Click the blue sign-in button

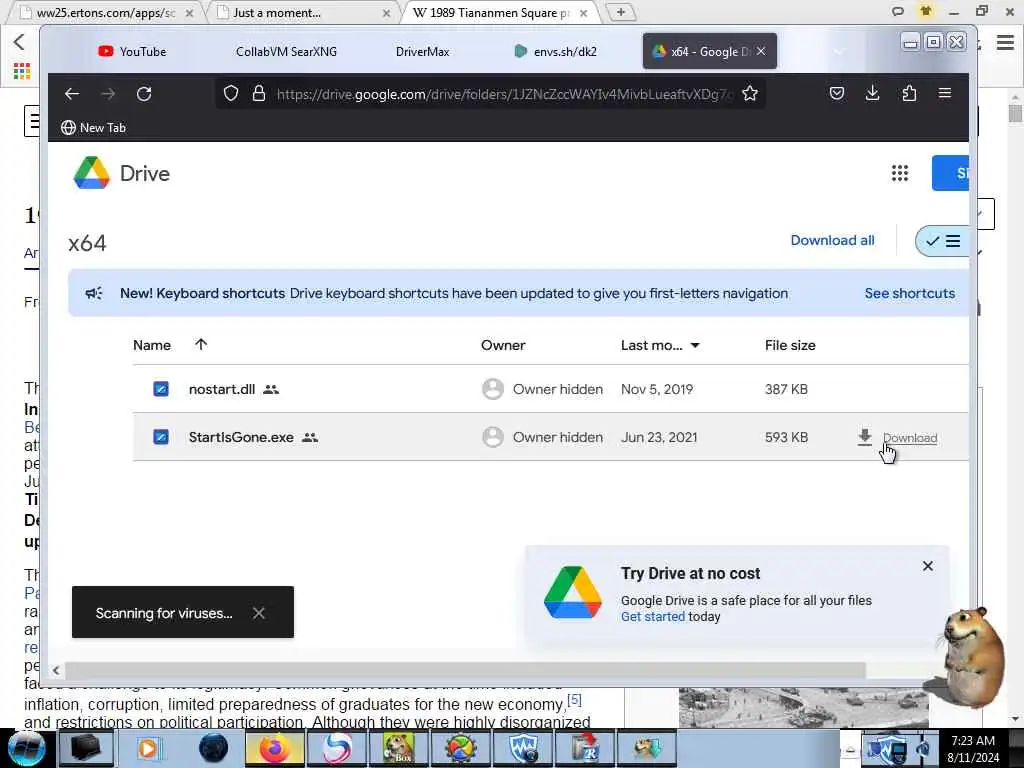click(950, 173)
